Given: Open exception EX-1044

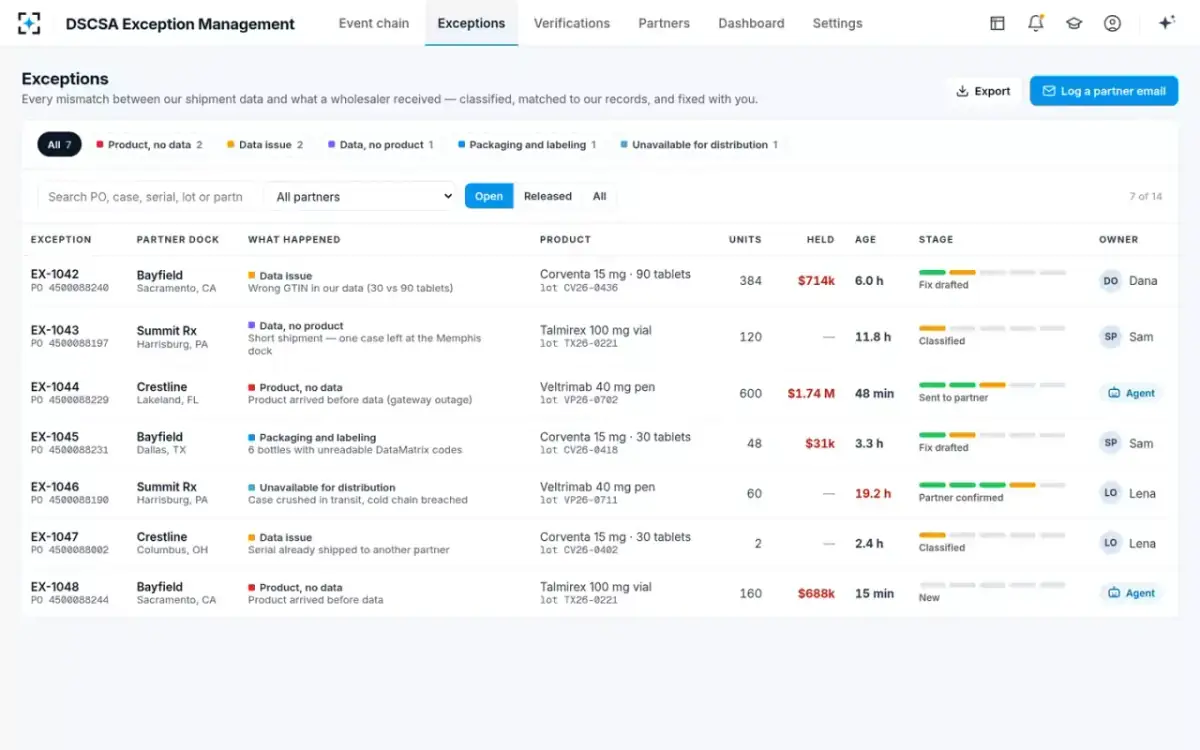Looking at the screenshot, I should [55, 387].
